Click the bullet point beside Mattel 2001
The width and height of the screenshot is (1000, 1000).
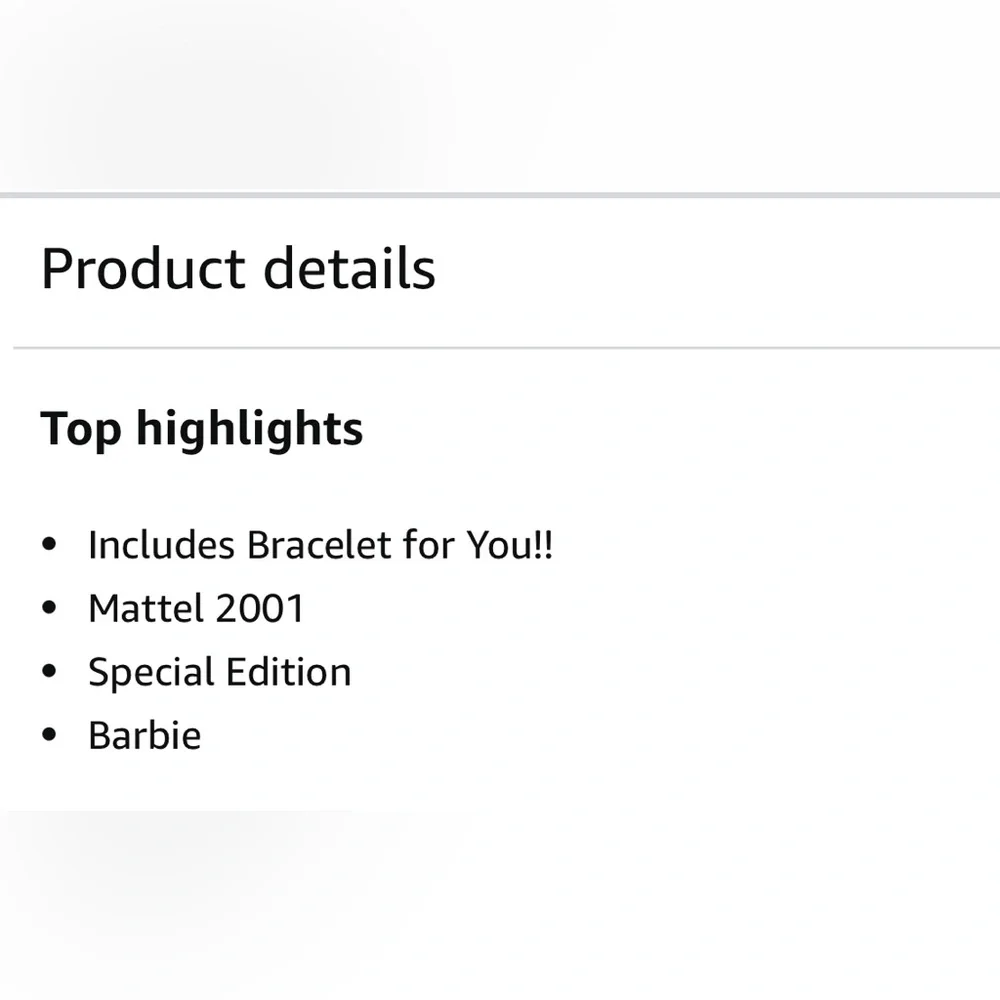50,609
